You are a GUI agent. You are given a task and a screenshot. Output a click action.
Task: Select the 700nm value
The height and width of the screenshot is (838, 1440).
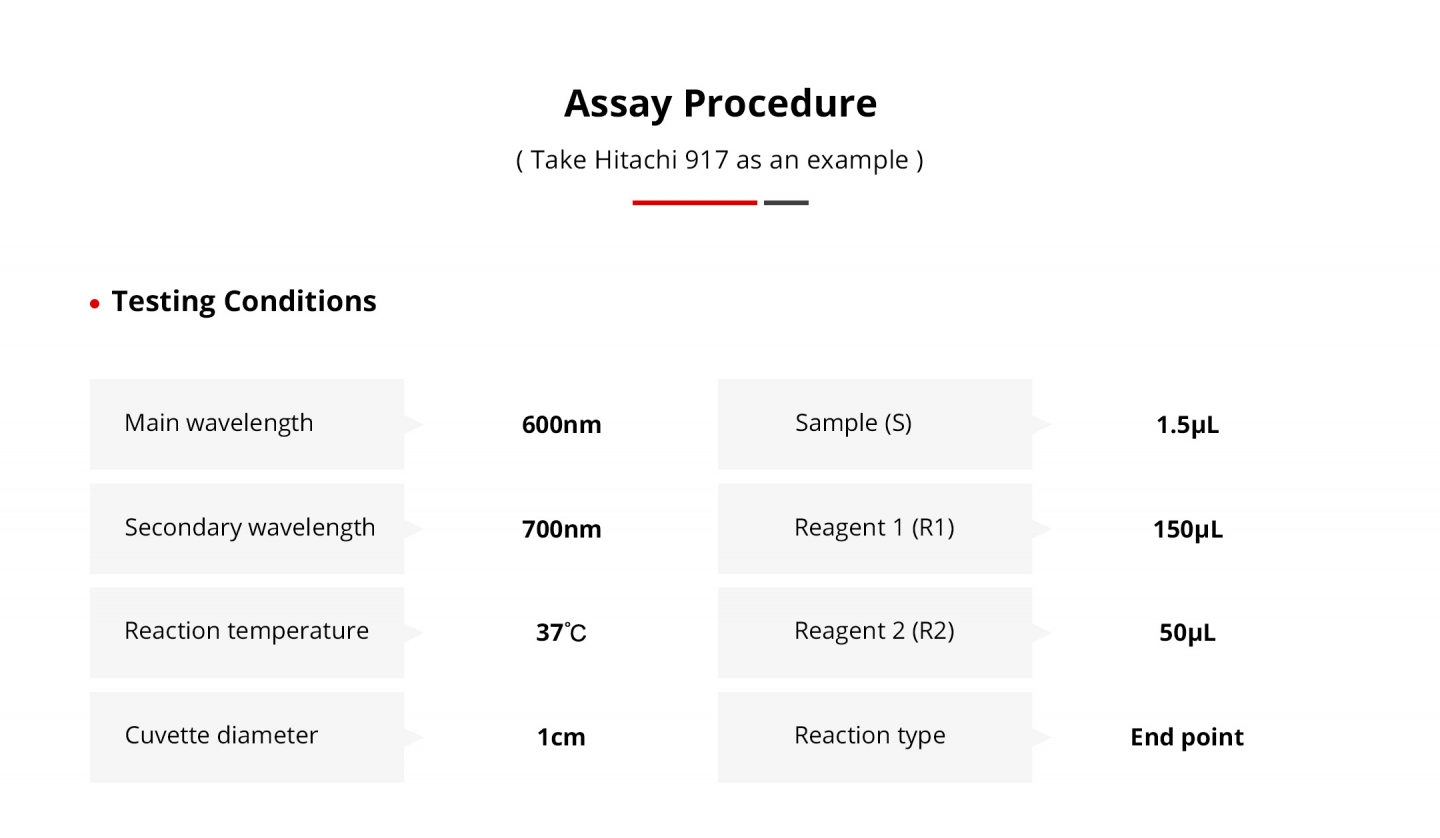561,529
